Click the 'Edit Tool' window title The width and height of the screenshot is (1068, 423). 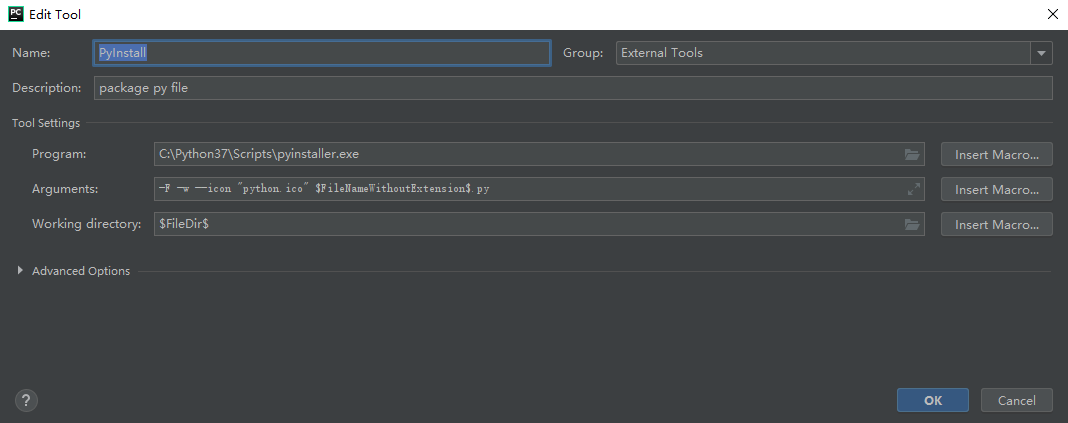click(55, 14)
